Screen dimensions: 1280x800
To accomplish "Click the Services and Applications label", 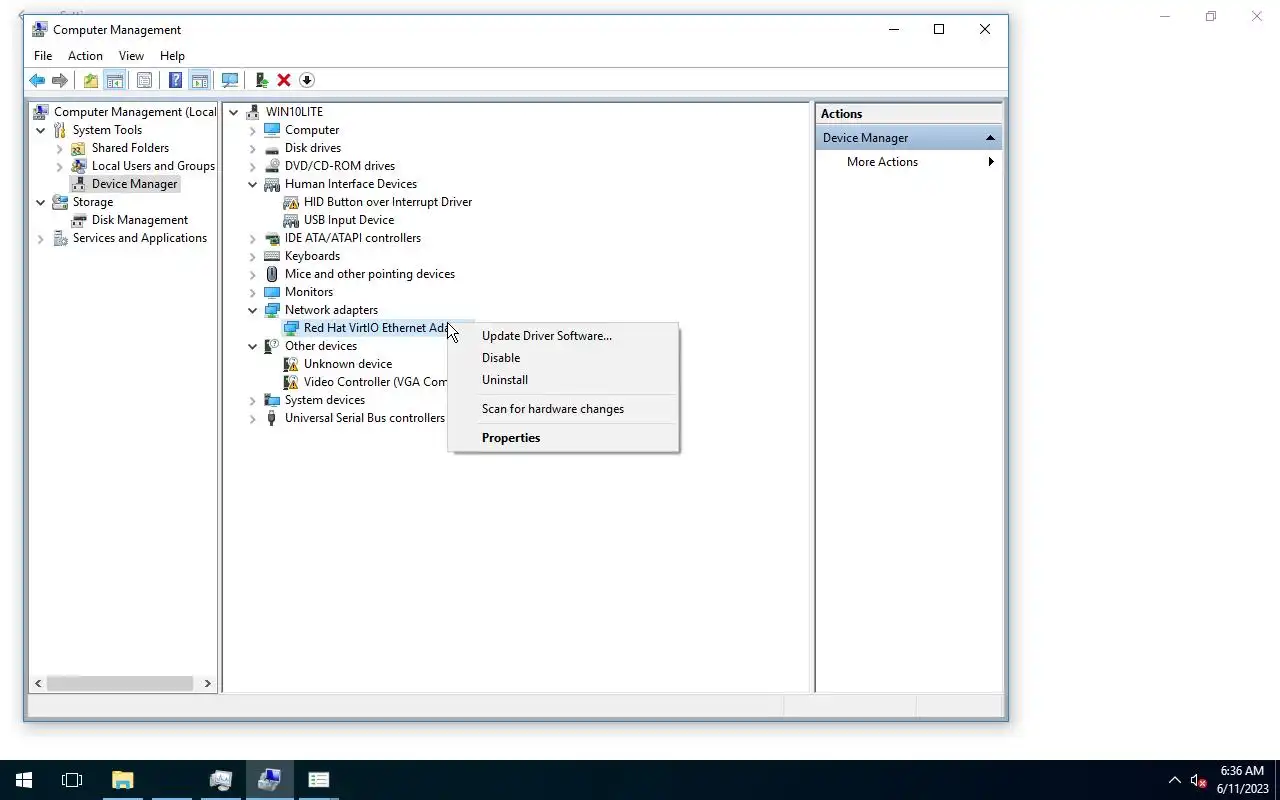I will click(140, 238).
